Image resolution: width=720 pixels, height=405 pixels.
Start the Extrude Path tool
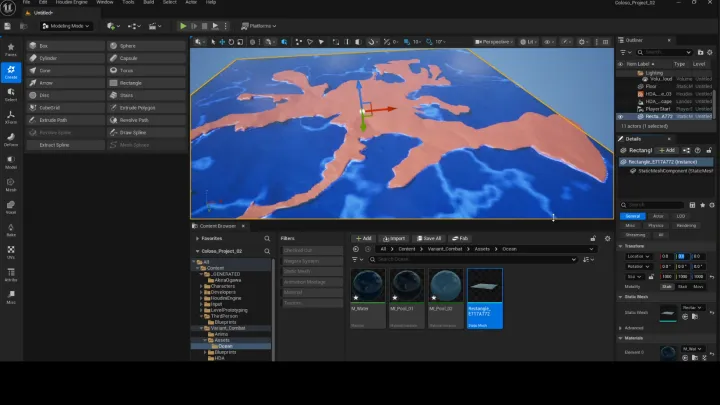click(x=66, y=120)
